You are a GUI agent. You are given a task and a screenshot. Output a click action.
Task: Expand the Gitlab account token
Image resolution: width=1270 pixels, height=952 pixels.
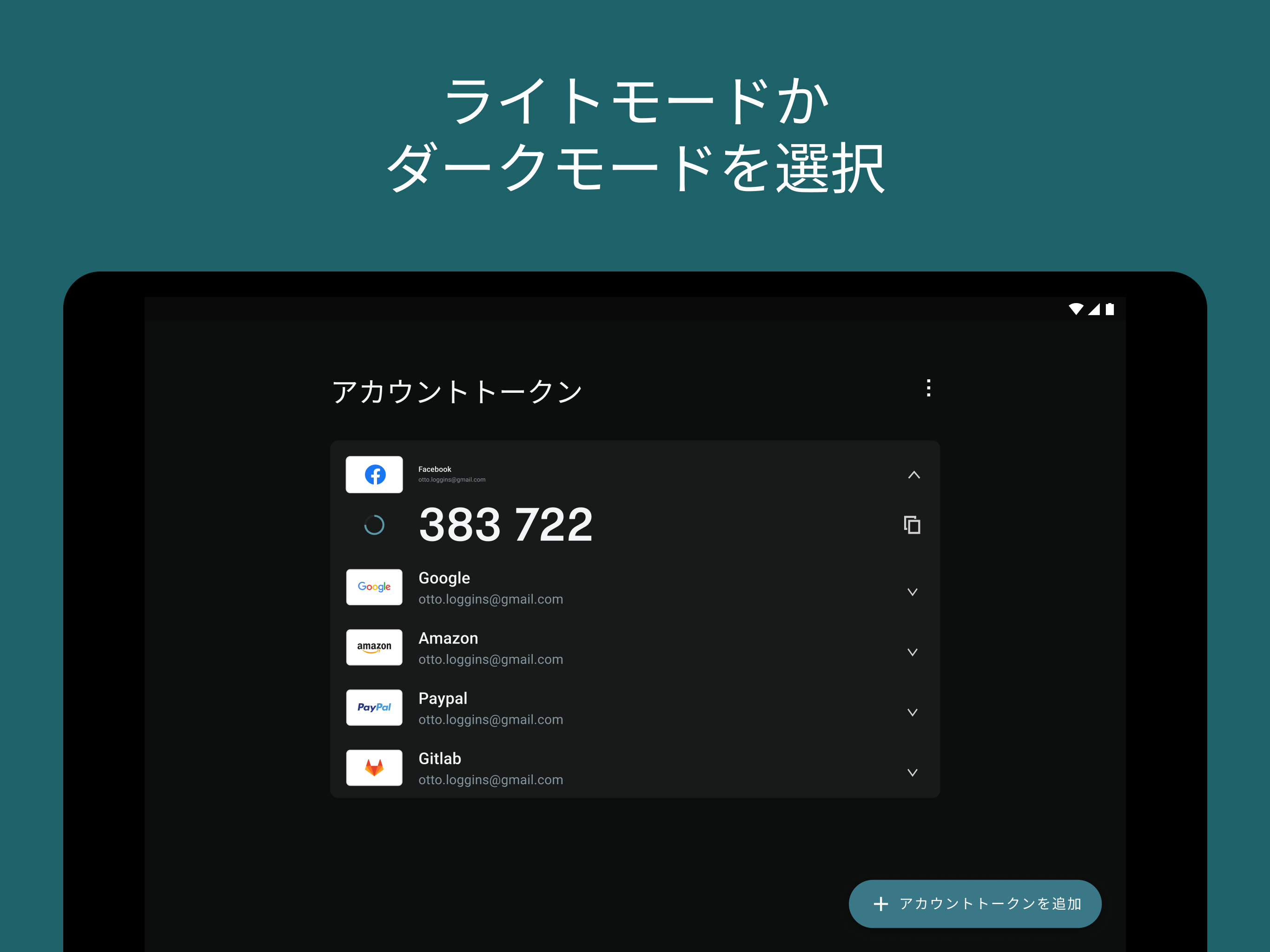coord(912,773)
